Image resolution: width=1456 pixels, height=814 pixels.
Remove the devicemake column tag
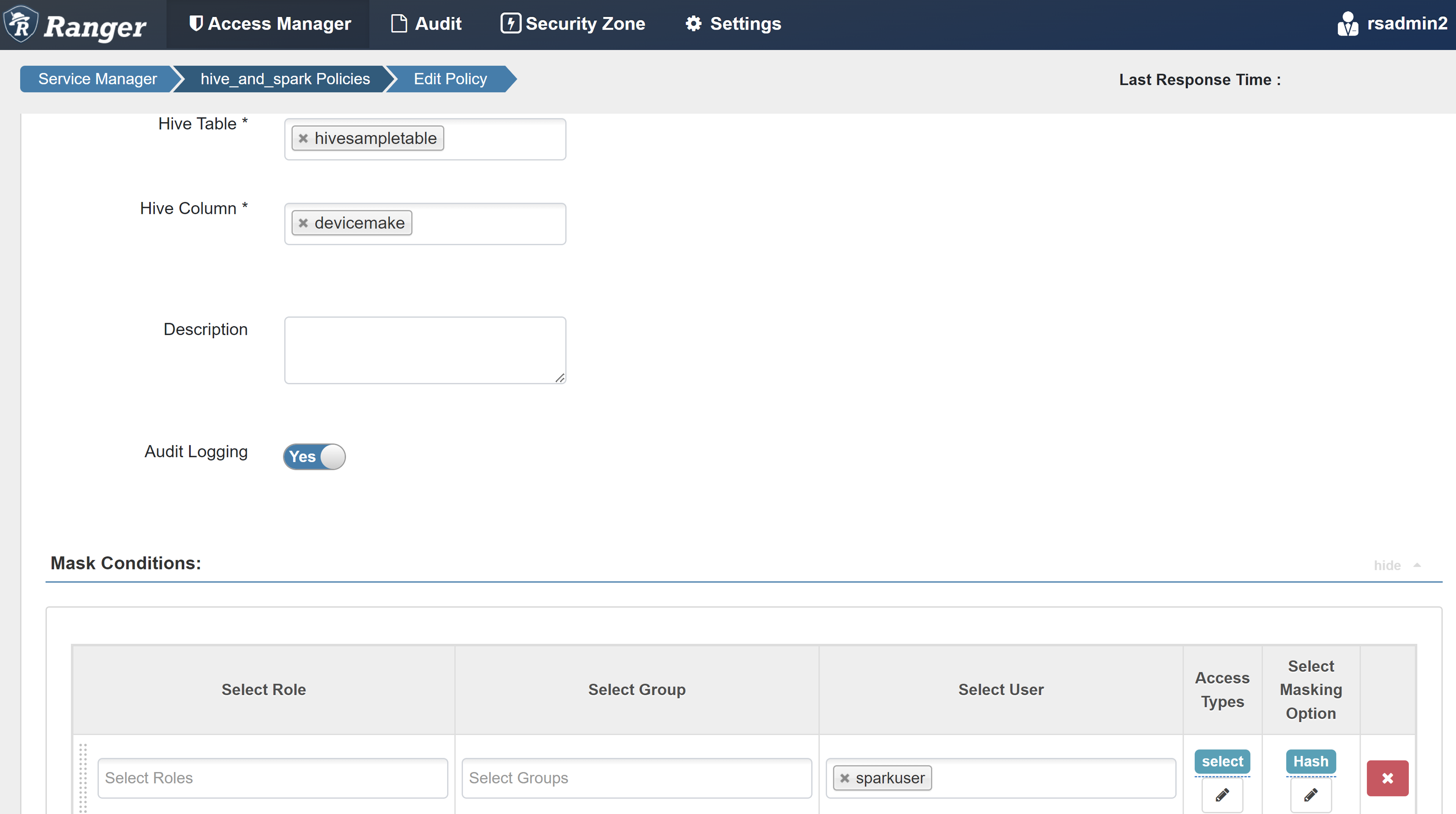pyautogui.click(x=304, y=223)
